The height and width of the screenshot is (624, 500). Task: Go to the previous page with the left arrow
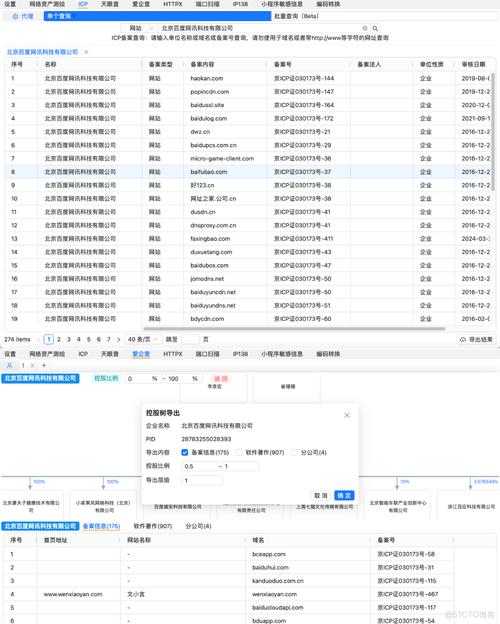(x=38, y=339)
